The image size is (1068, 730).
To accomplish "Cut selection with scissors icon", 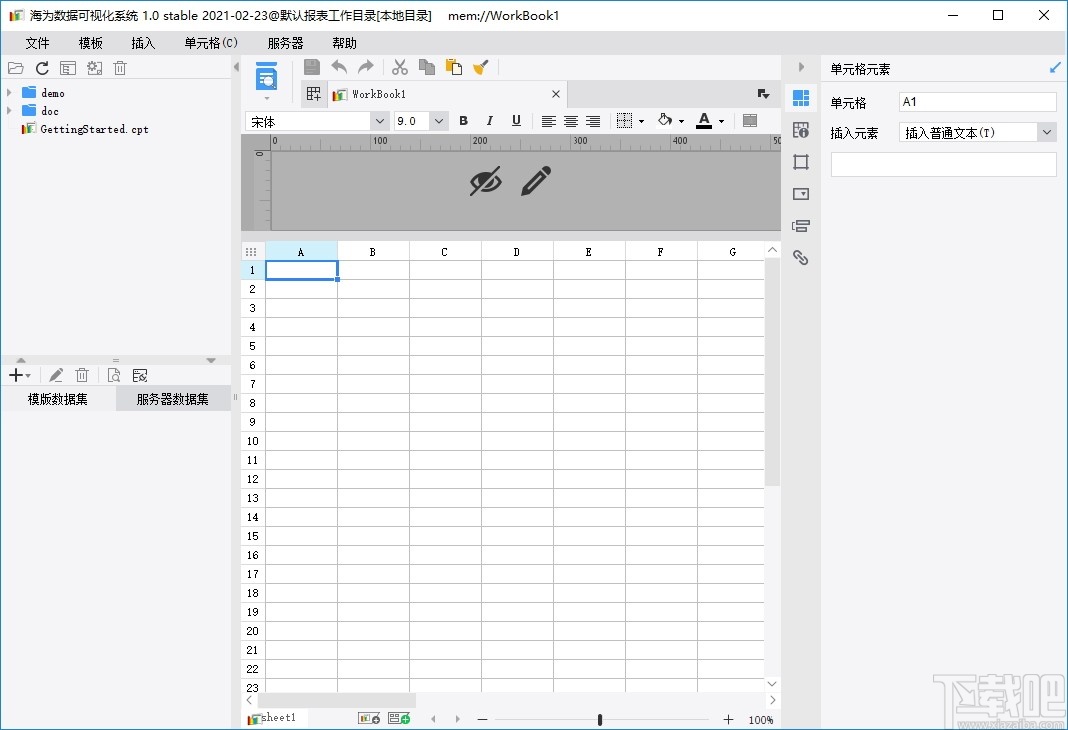I will (400, 67).
